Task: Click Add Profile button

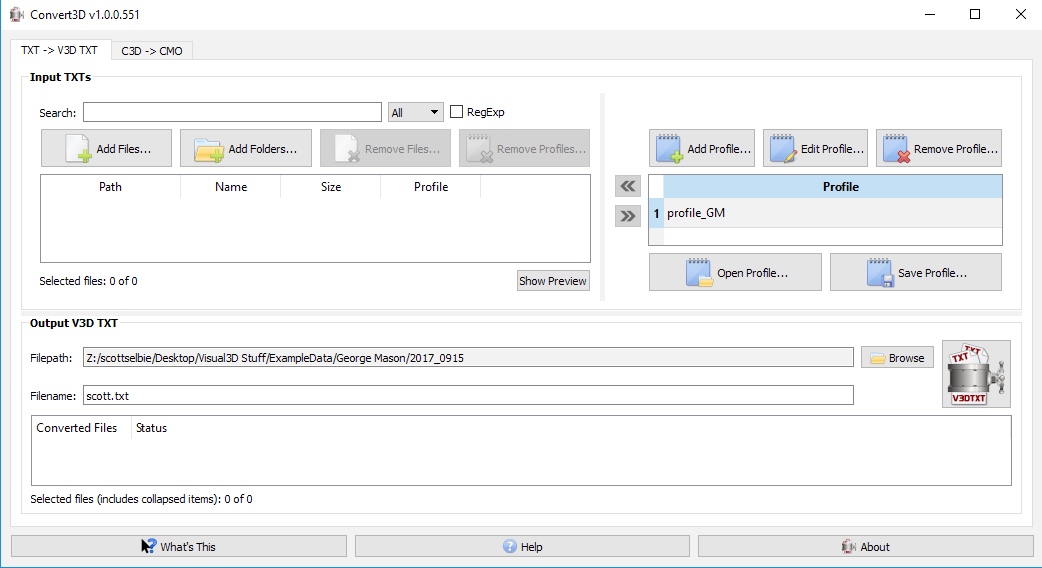Action: tap(702, 149)
